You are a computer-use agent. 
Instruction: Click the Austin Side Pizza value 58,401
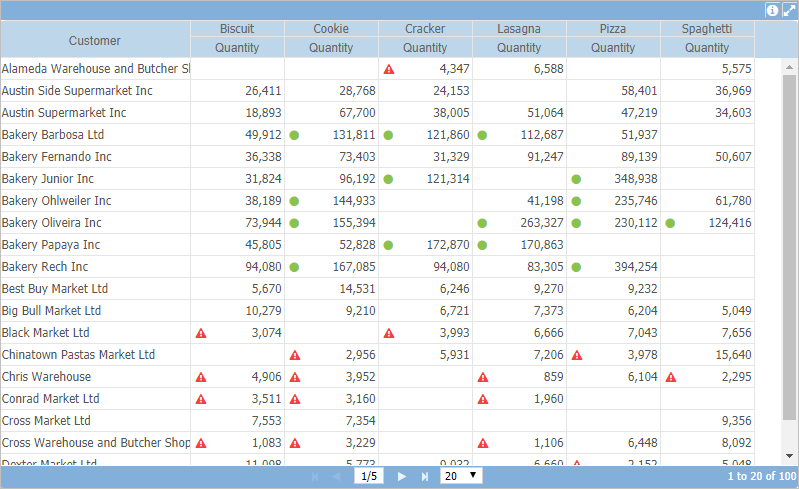tap(639, 91)
